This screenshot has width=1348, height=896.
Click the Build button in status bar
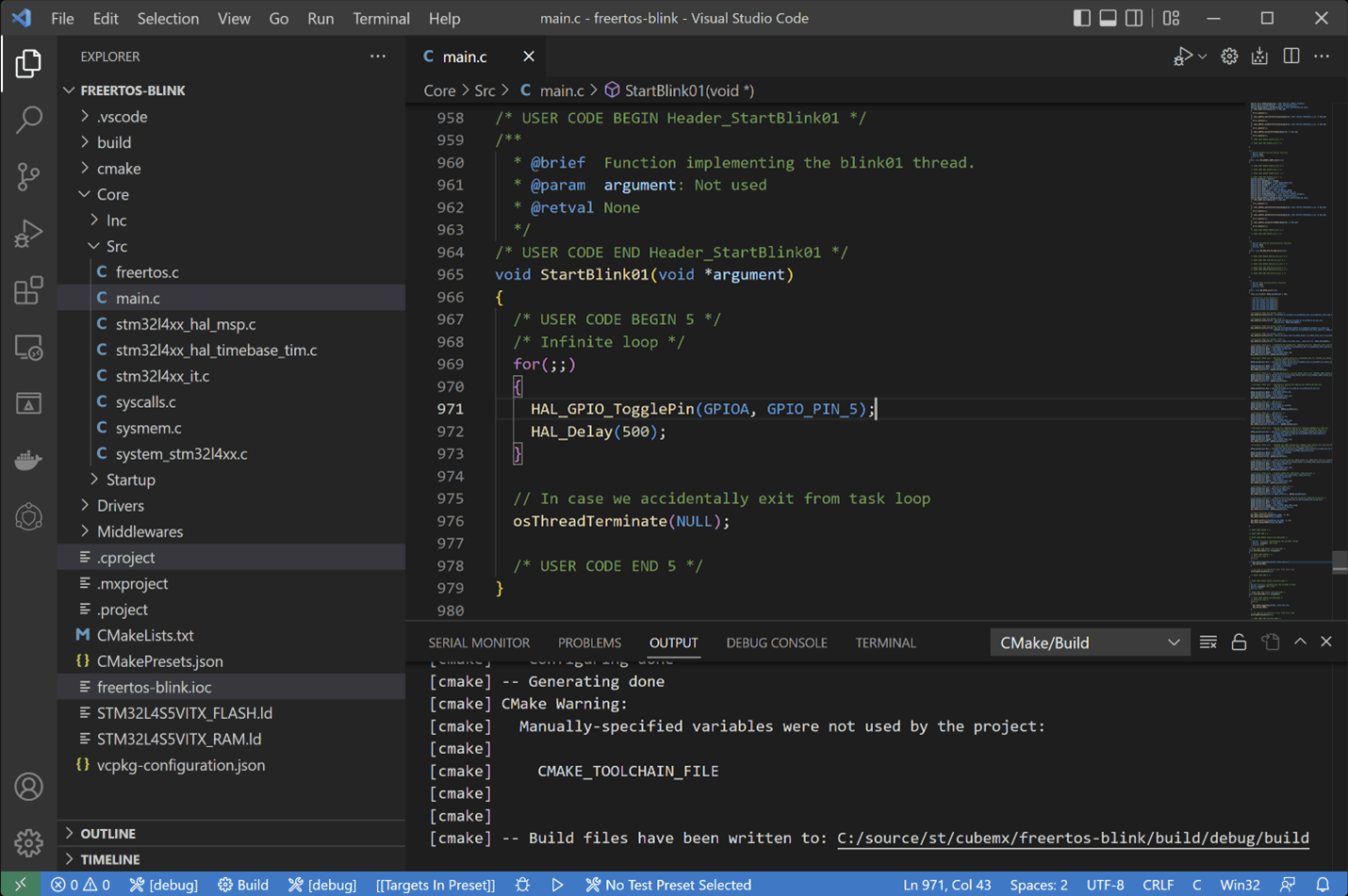pyautogui.click(x=243, y=884)
